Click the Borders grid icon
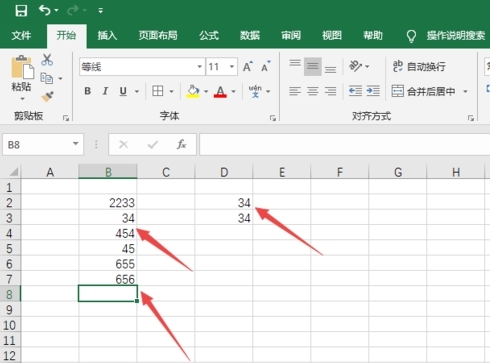 click(x=158, y=91)
